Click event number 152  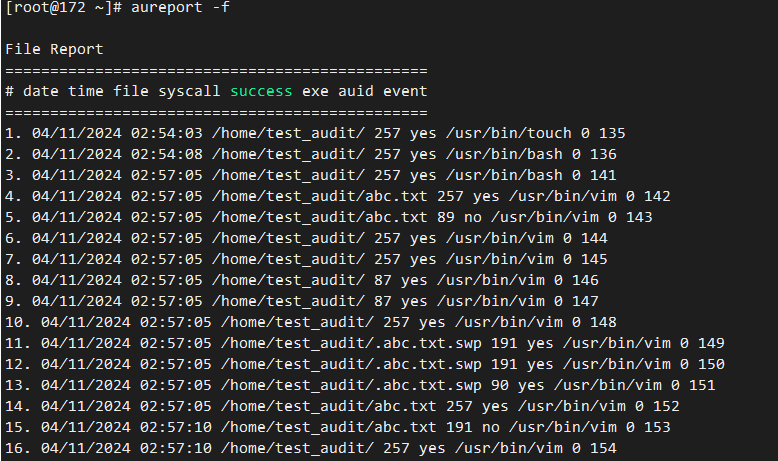(666, 406)
